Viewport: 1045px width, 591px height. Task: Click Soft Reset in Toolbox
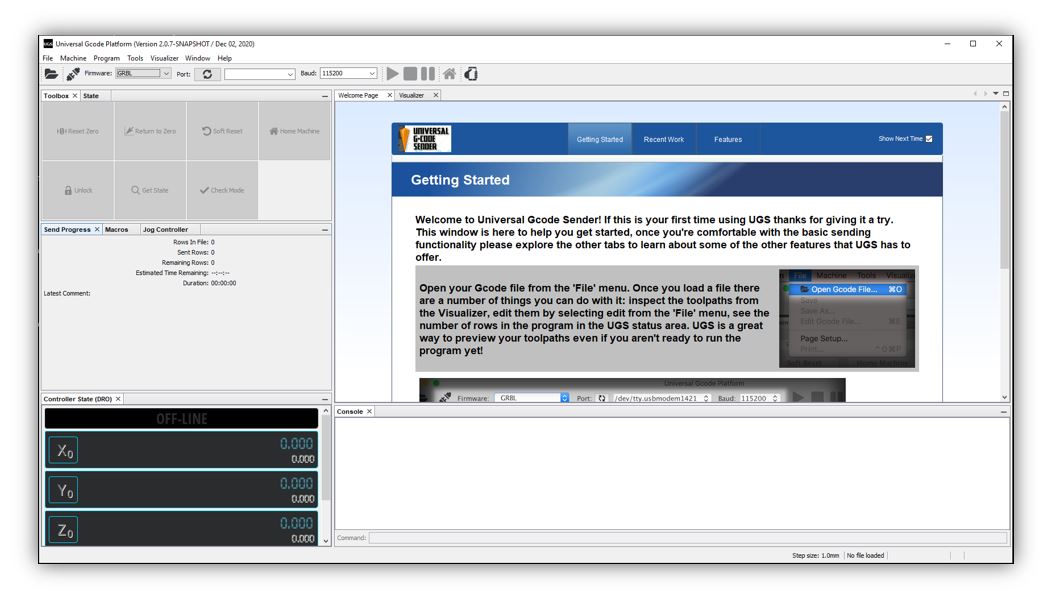(222, 131)
